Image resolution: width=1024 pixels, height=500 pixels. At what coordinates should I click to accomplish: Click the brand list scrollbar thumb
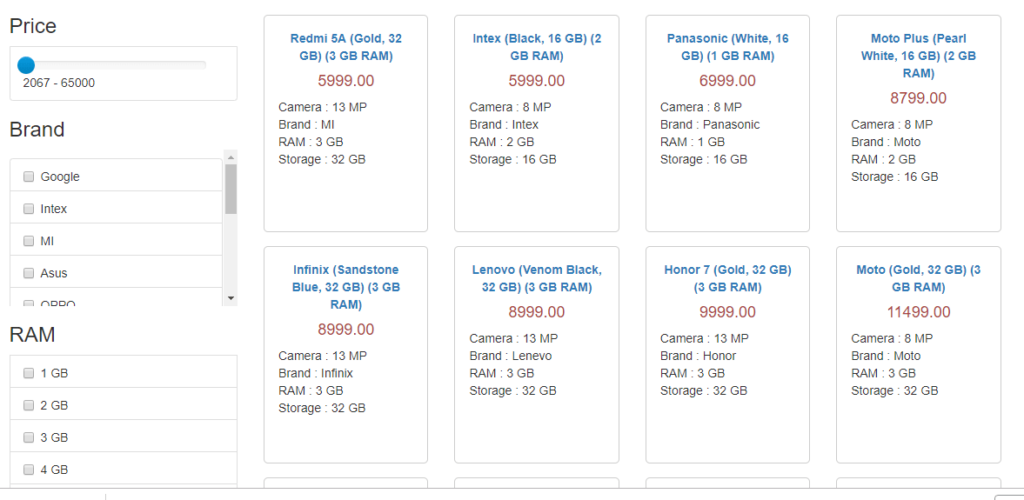click(231, 189)
